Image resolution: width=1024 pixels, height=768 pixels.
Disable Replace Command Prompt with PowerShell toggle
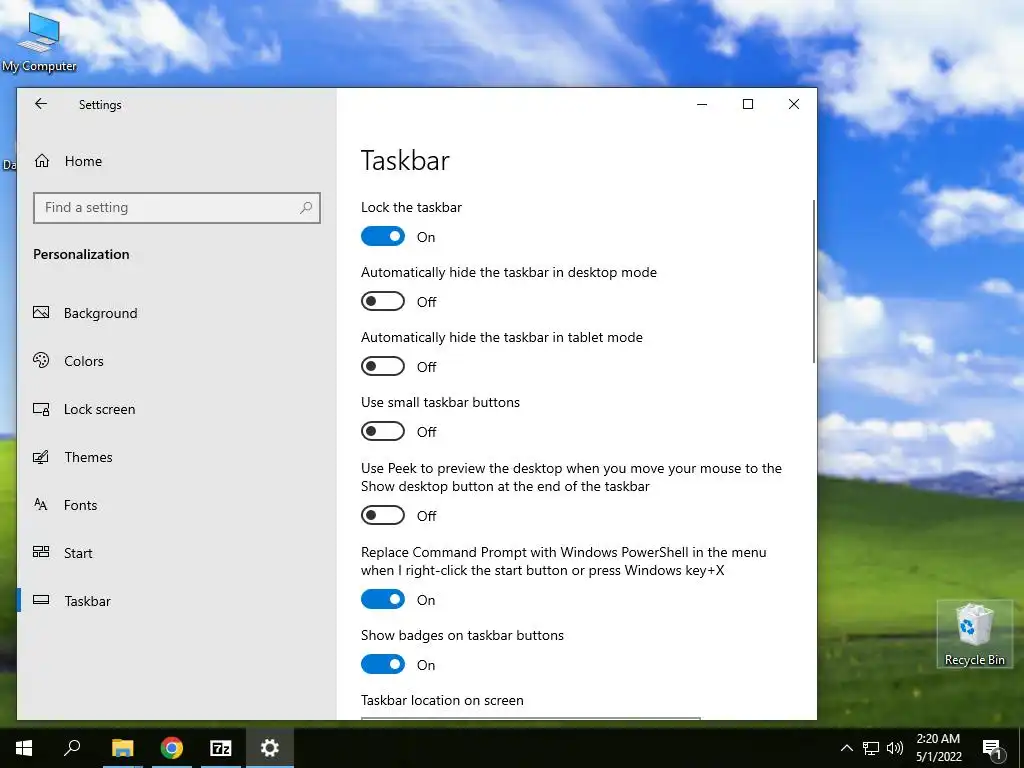(x=383, y=600)
